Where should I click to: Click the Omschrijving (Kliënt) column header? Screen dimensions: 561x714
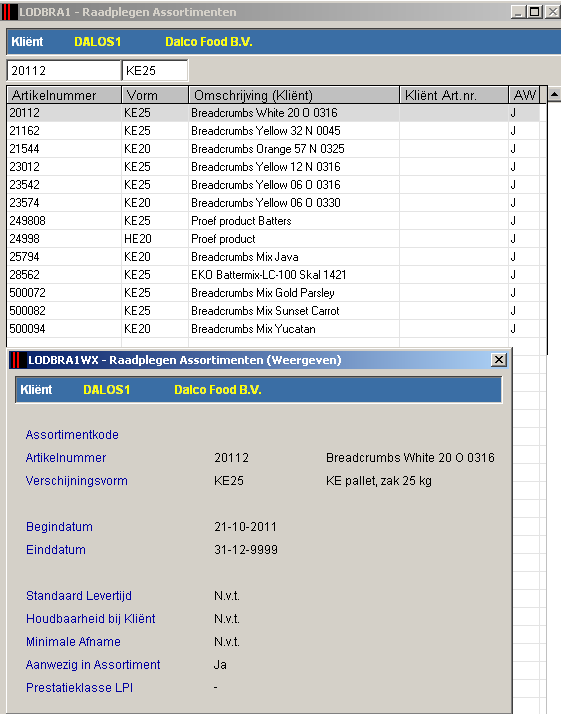294,95
